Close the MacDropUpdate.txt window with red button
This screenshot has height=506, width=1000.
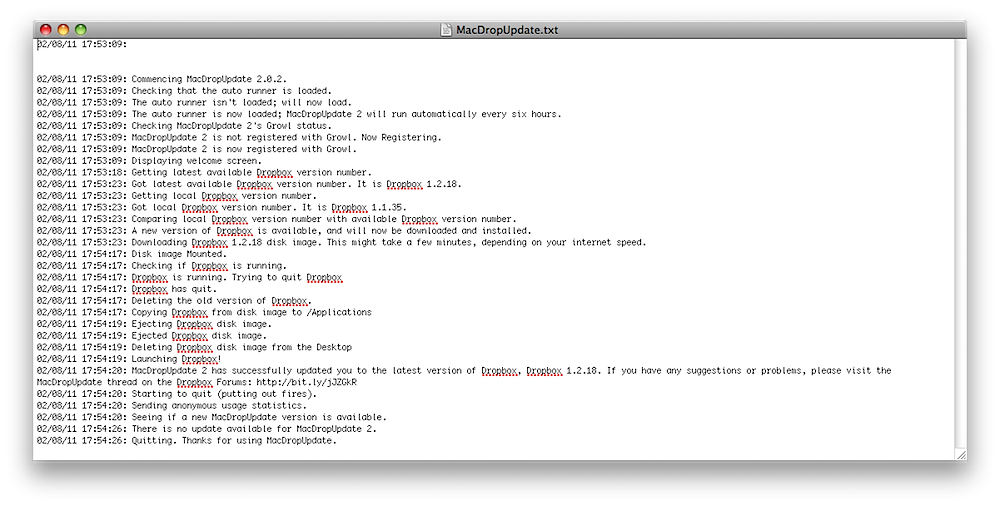[x=46, y=29]
